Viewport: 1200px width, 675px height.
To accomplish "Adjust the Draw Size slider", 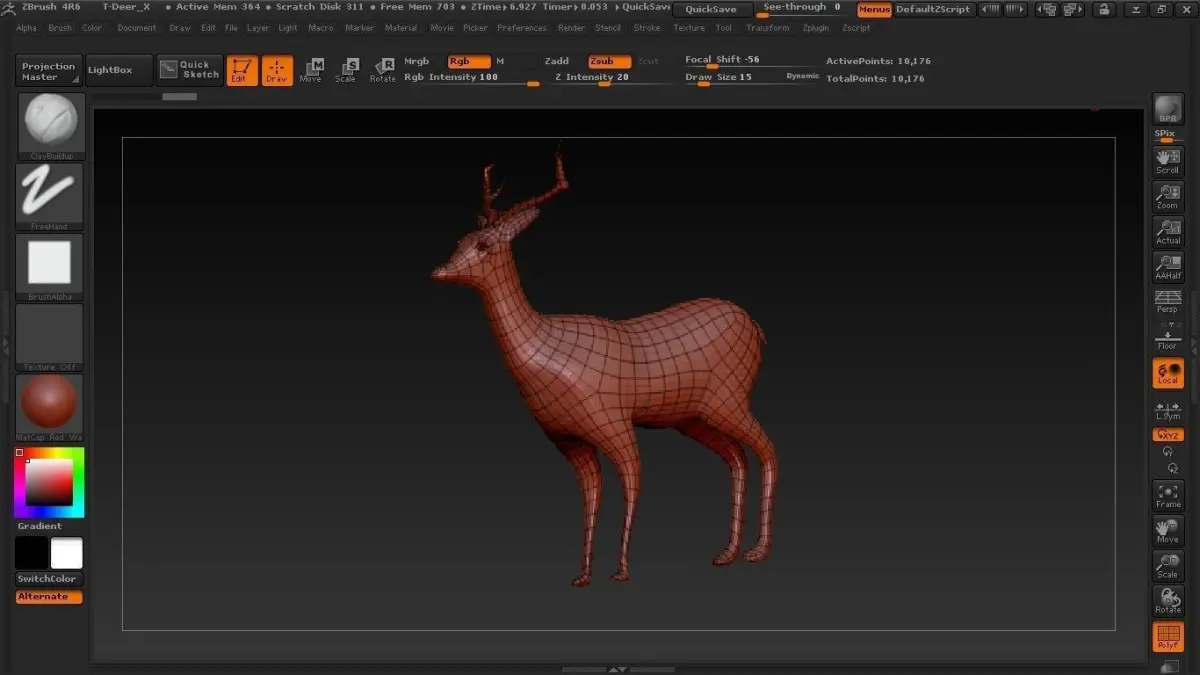I will (732, 79).
